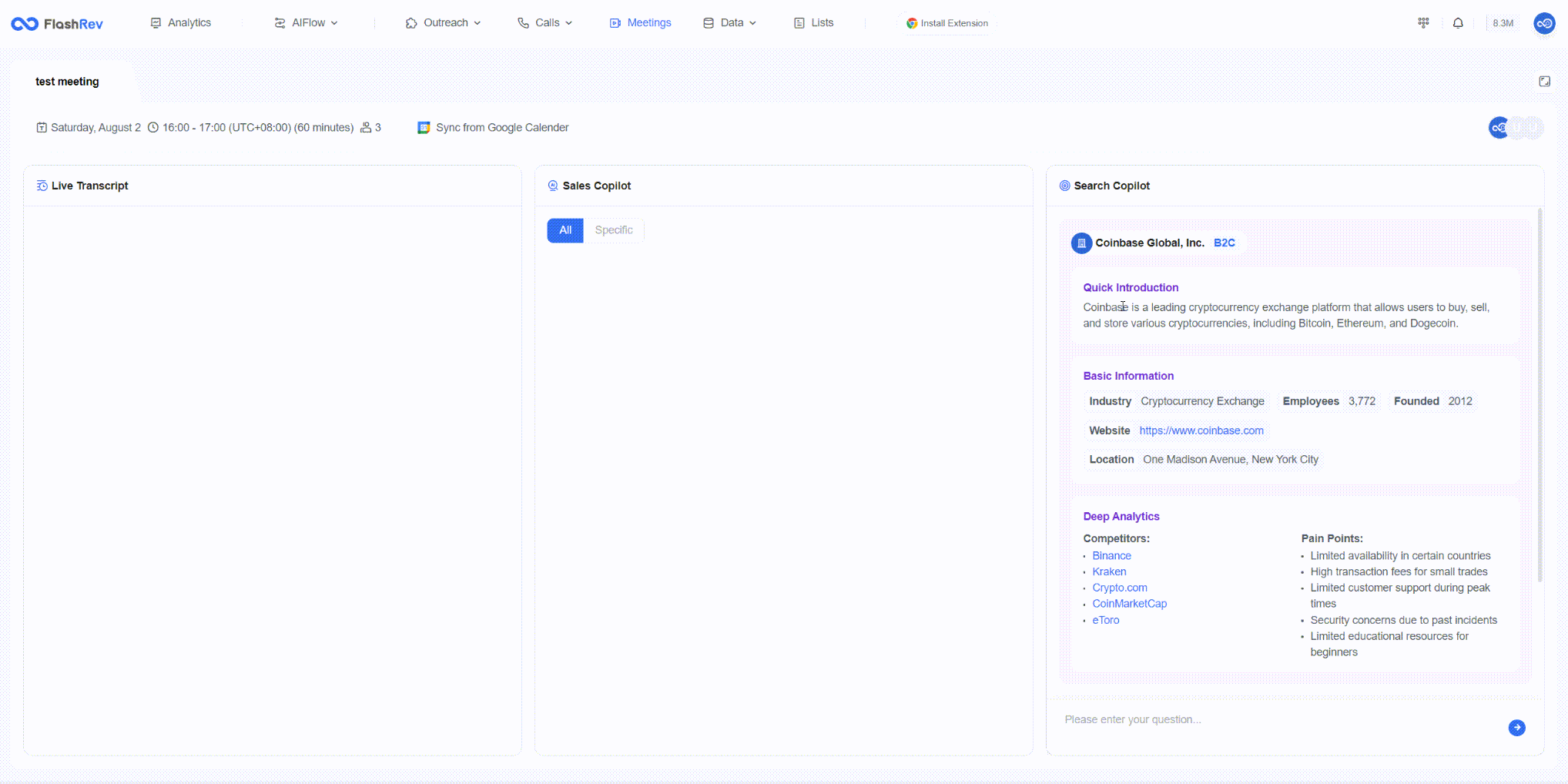Send the question with arrow button
1568x784 pixels.
tap(1516, 728)
